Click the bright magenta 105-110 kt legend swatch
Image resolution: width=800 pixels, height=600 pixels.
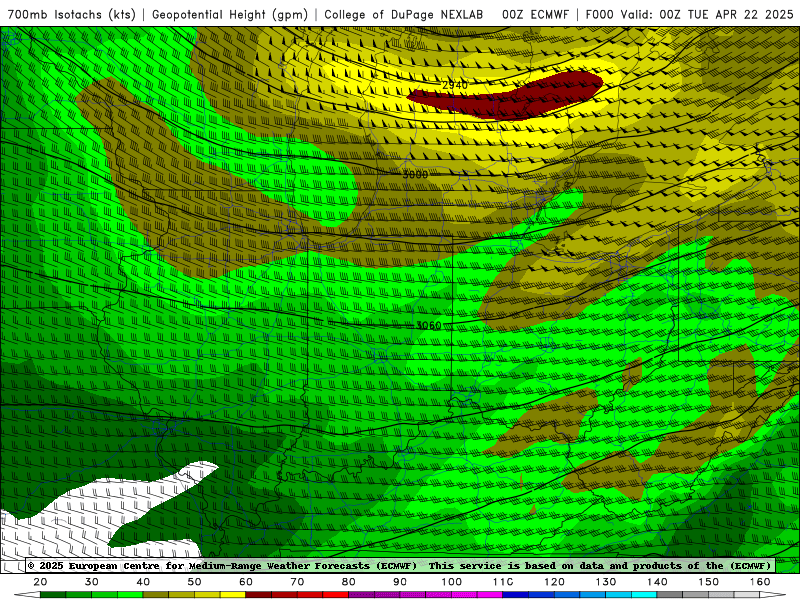490,595
